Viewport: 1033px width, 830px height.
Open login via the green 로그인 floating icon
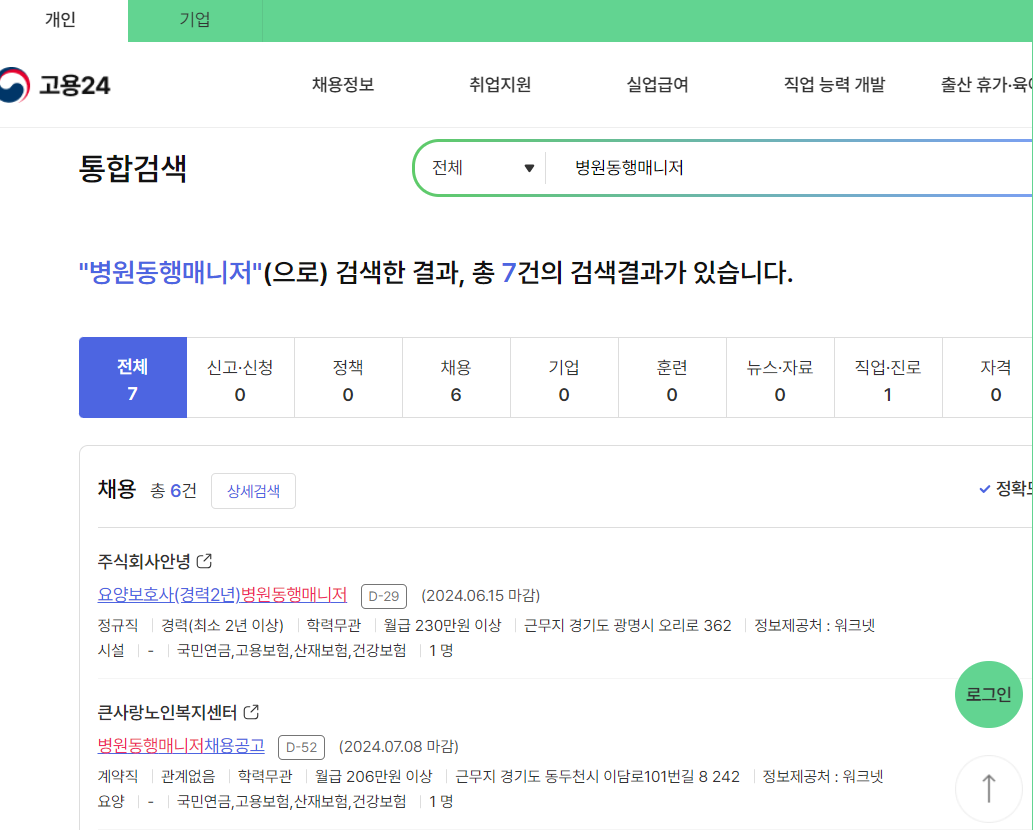pyautogui.click(x=988, y=694)
